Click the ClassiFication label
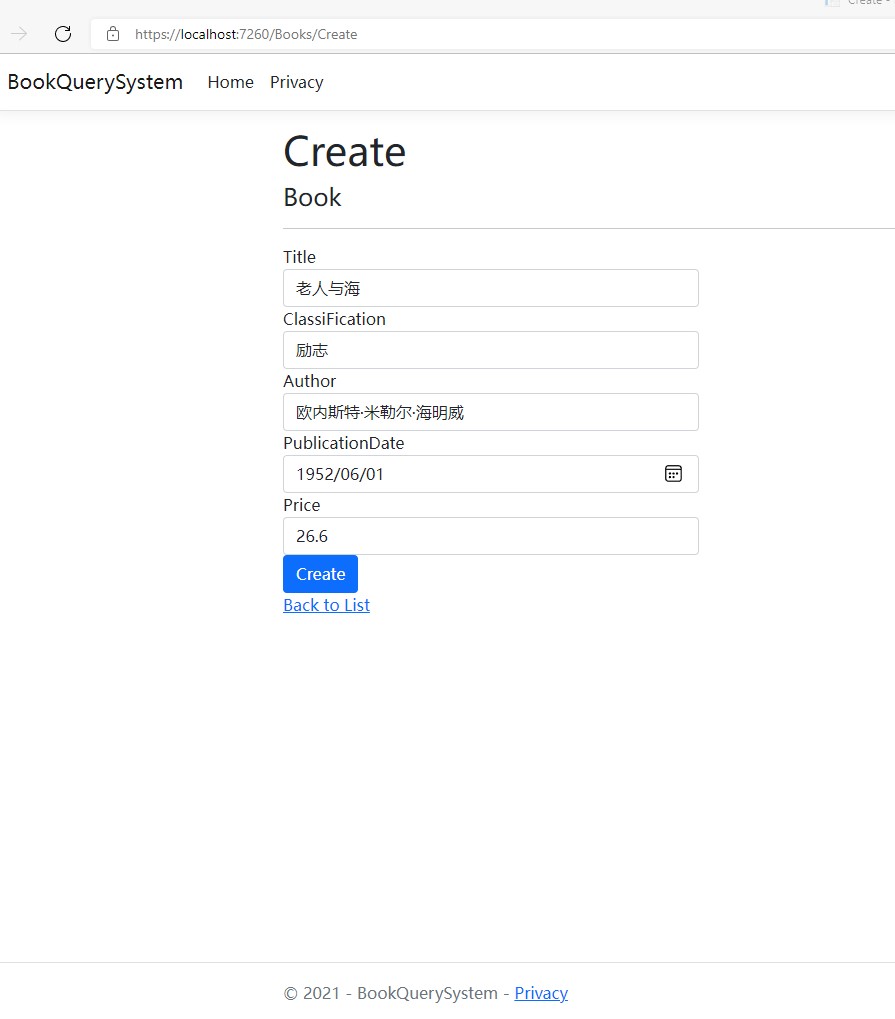 pos(335,319)
